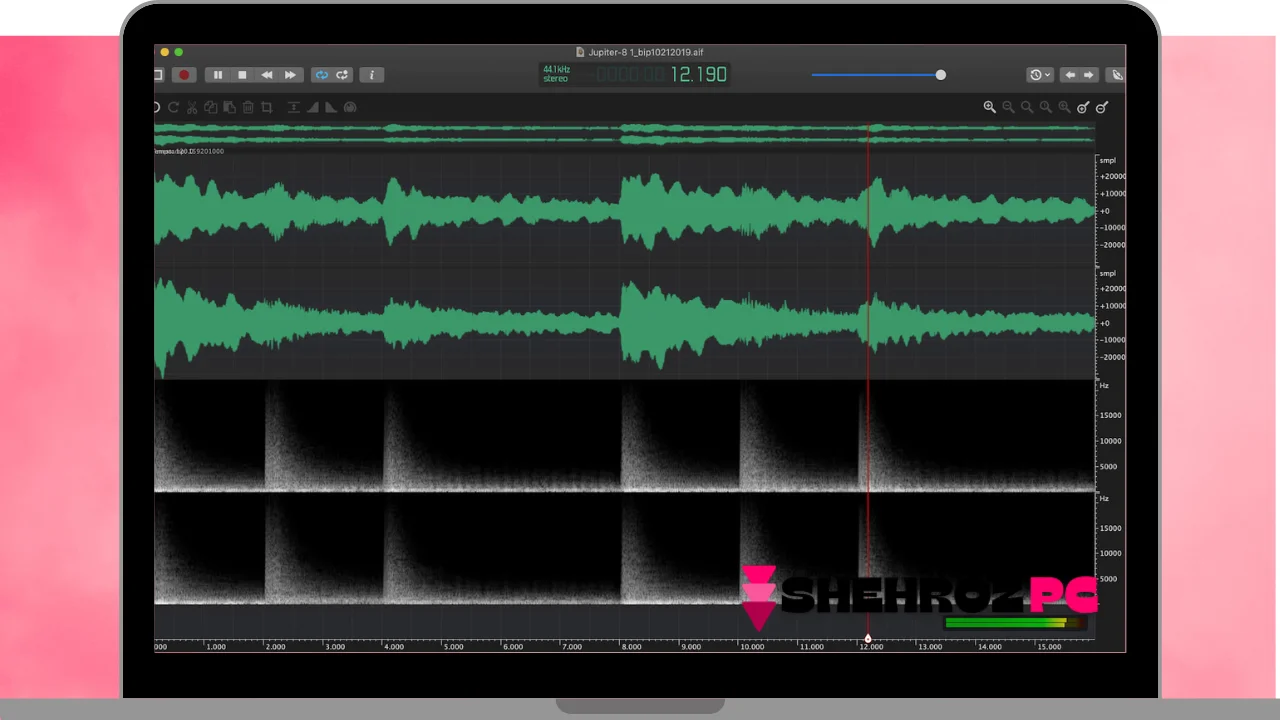Viewport: 1280px width, 720px height.
Task: Open the file info panel (i button)
Action: (372, 75)
